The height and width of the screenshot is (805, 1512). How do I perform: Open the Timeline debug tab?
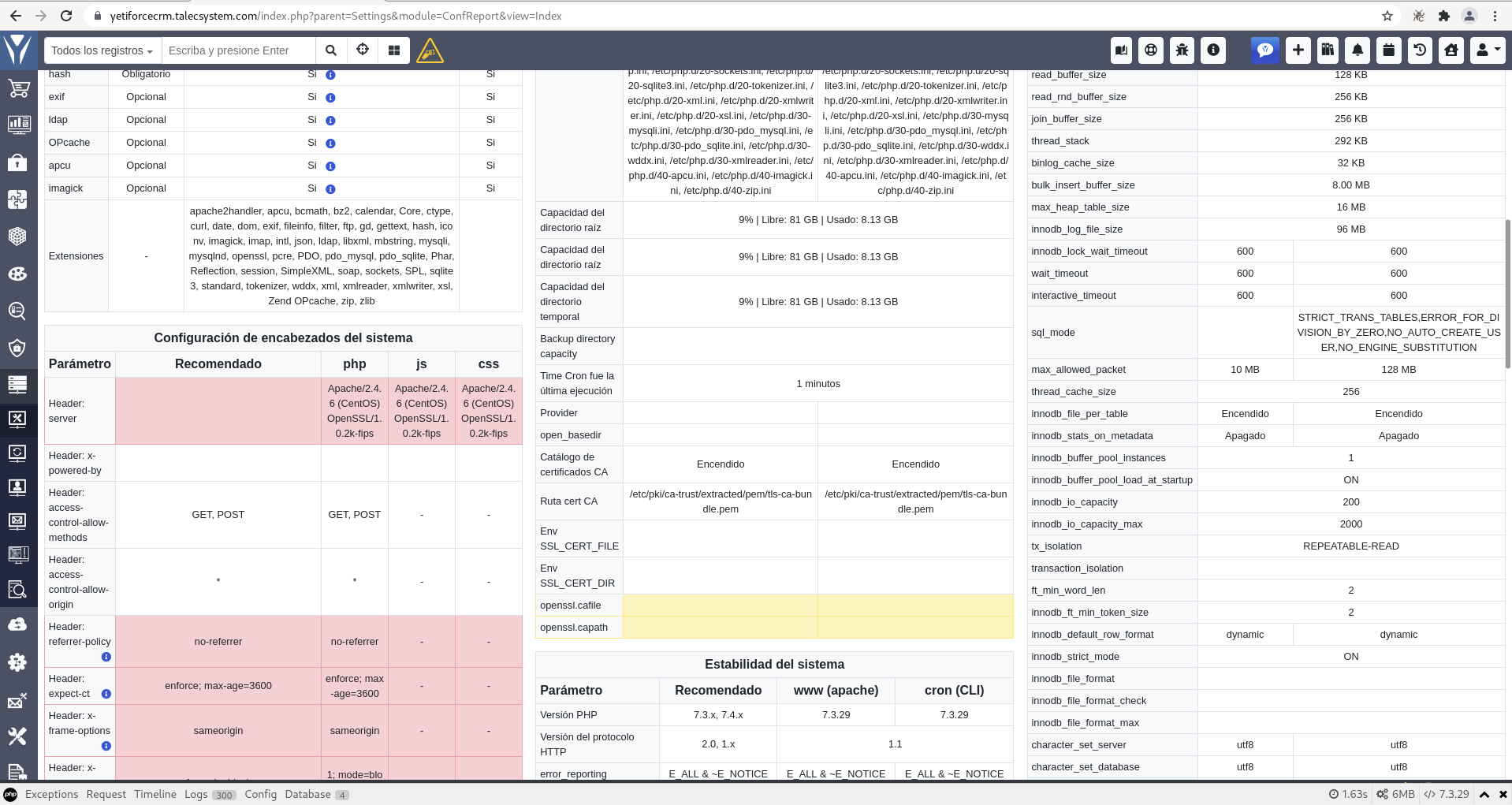[x=155, y=794]
